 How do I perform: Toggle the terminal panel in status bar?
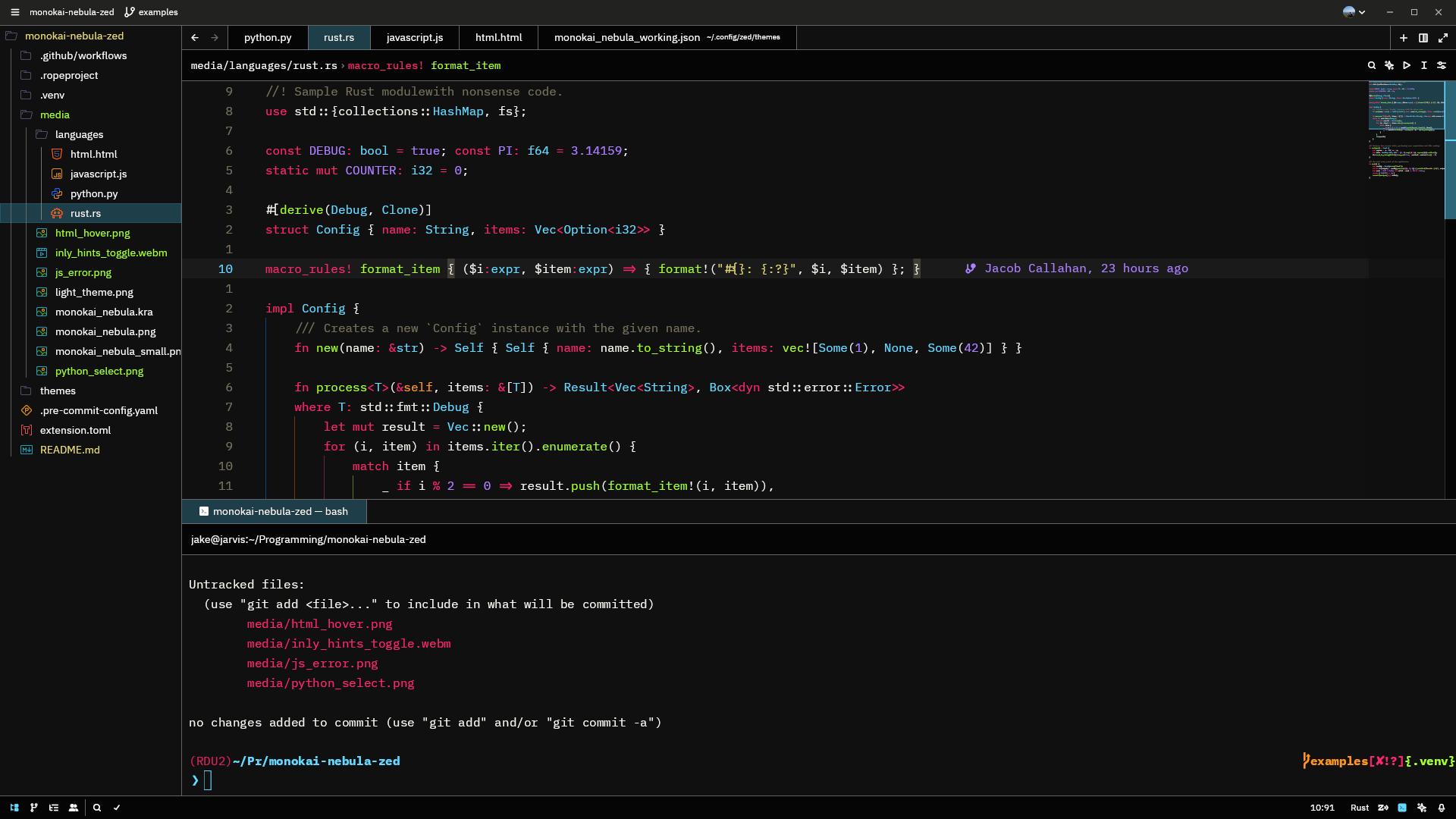[x=1402, y=808]
